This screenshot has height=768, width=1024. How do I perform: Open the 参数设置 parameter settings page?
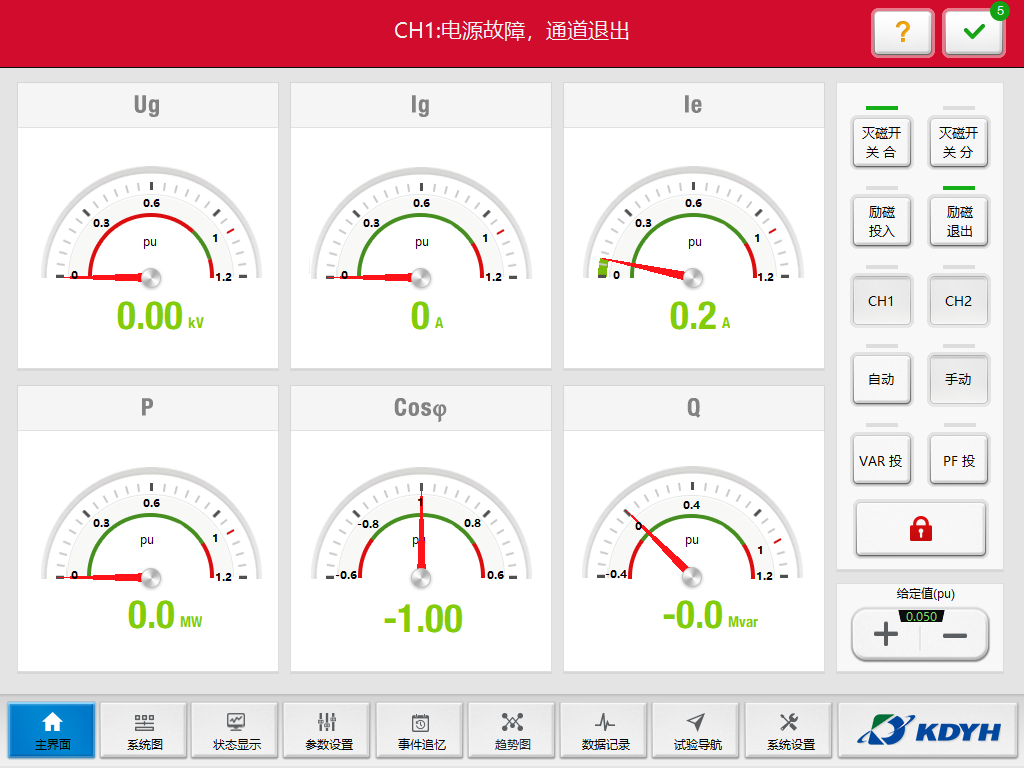pyautogui.click(x=329, y=731)
